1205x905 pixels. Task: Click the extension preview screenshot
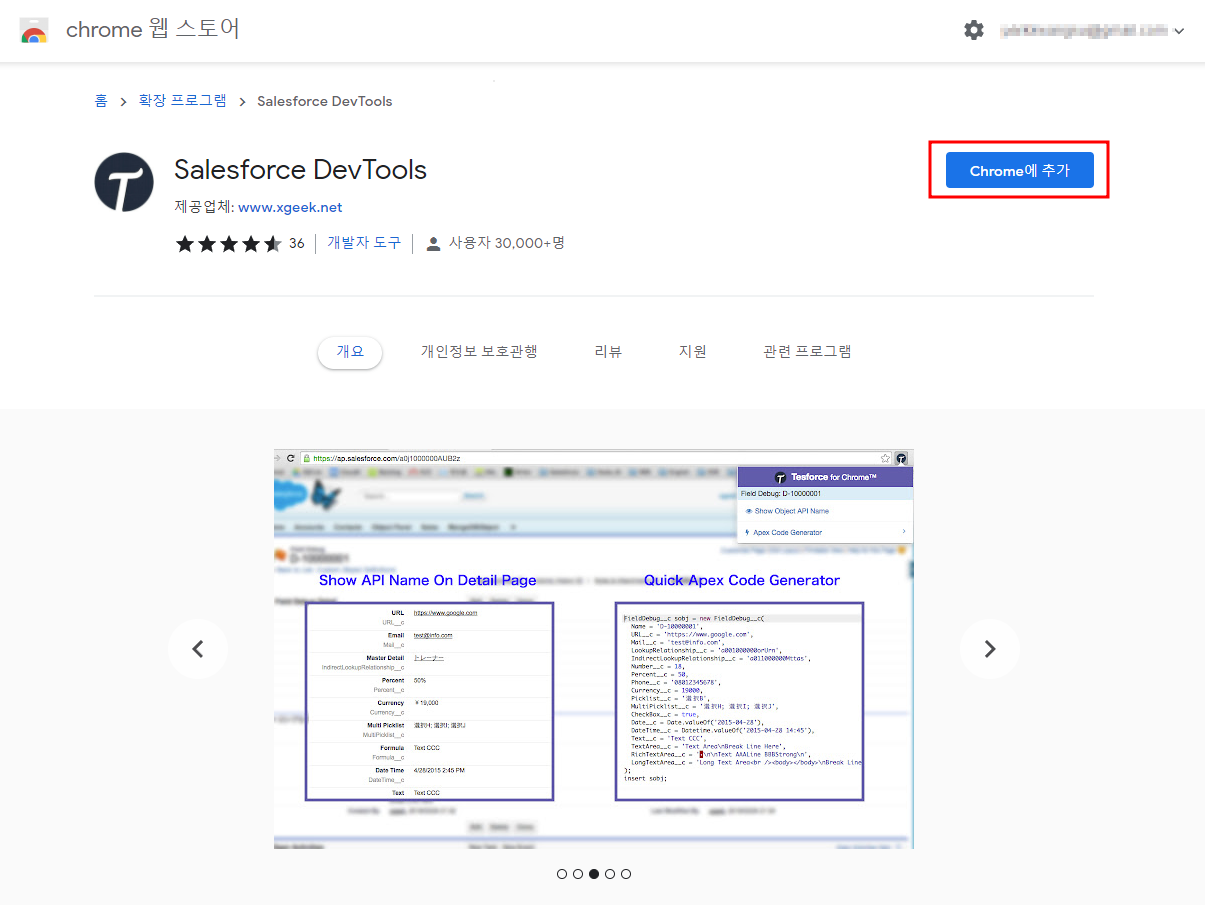[594, 649]
